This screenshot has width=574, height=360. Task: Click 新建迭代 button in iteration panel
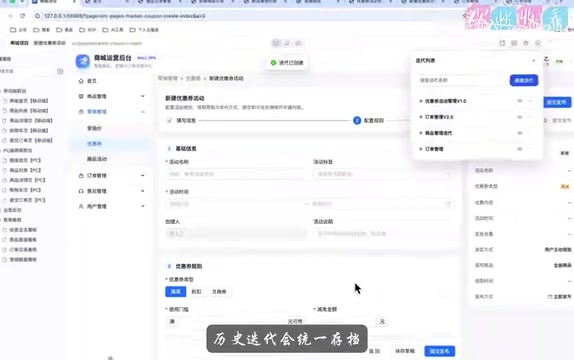point(524,80)
